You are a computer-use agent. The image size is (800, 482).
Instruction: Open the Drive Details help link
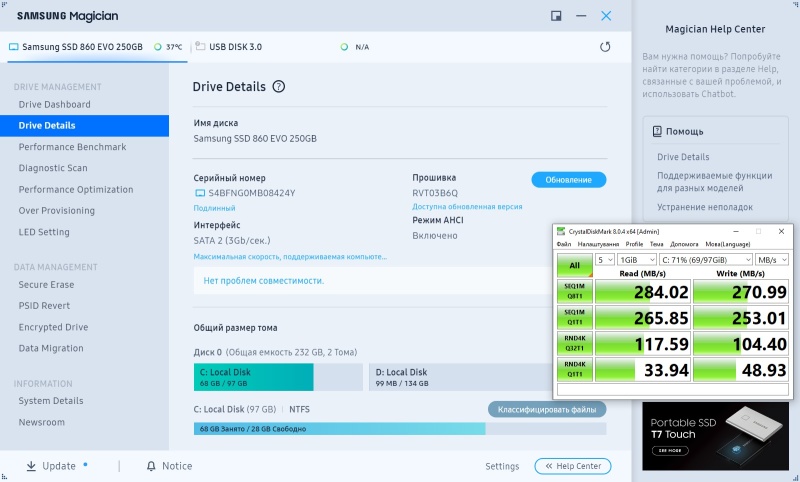683,157
